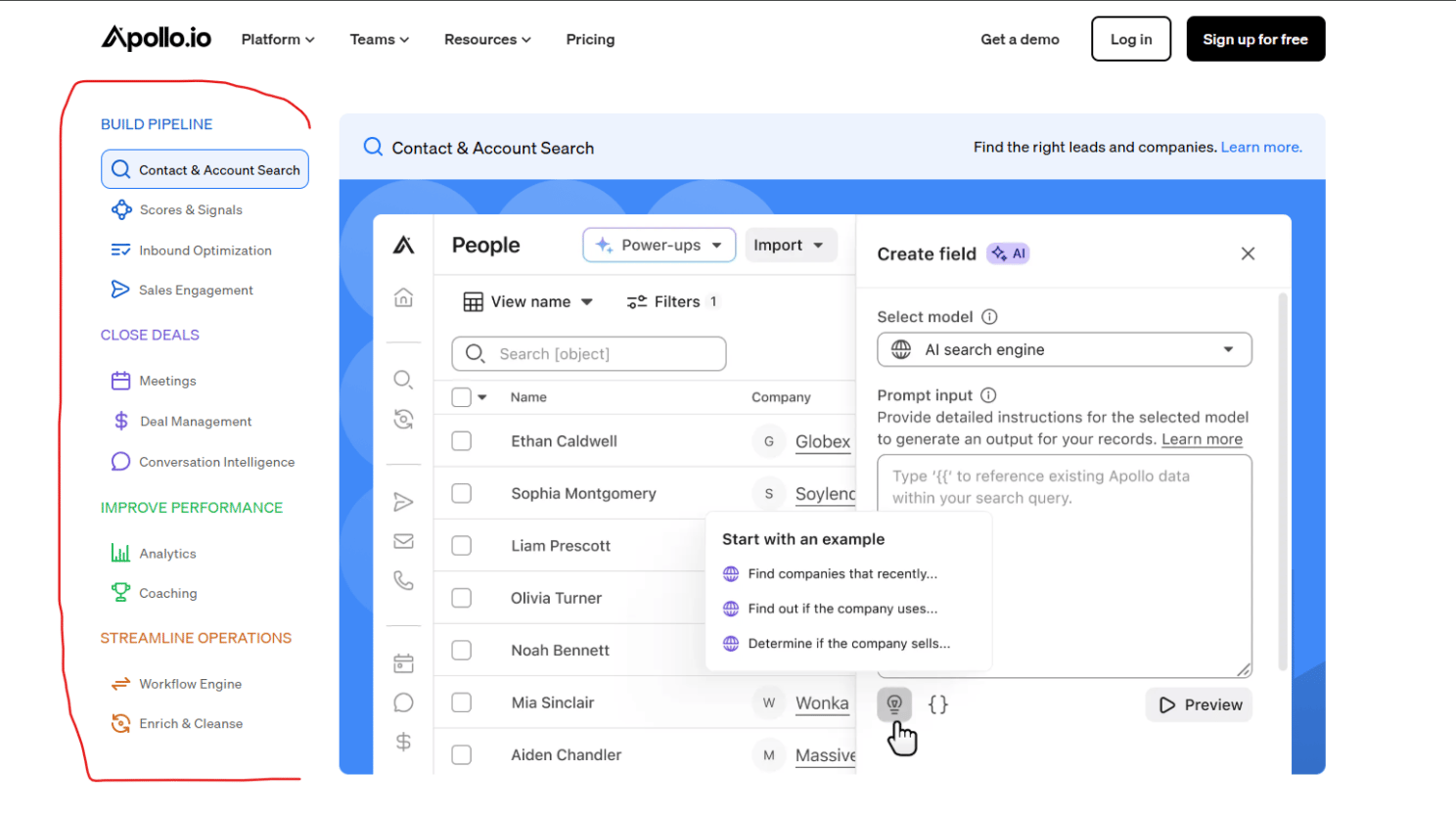Open the select-all checkbox dropdown arrow
The width and height of the screenshot is (1456, 815).
tap(482, 397)
